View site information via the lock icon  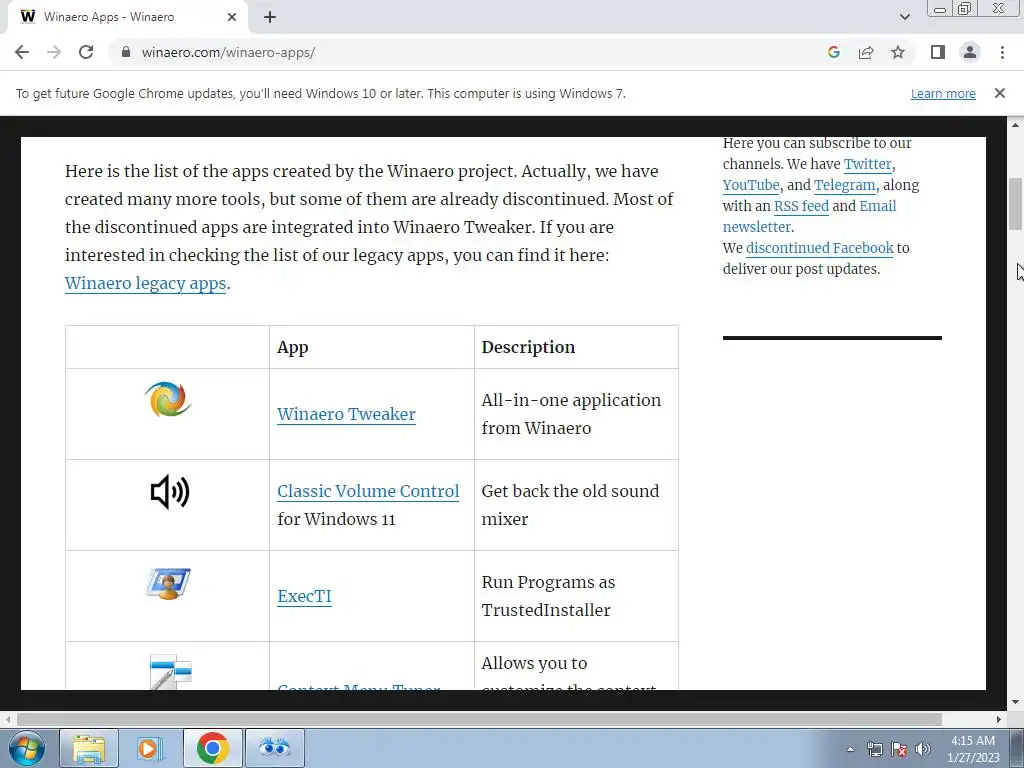(x=126, y=52)
